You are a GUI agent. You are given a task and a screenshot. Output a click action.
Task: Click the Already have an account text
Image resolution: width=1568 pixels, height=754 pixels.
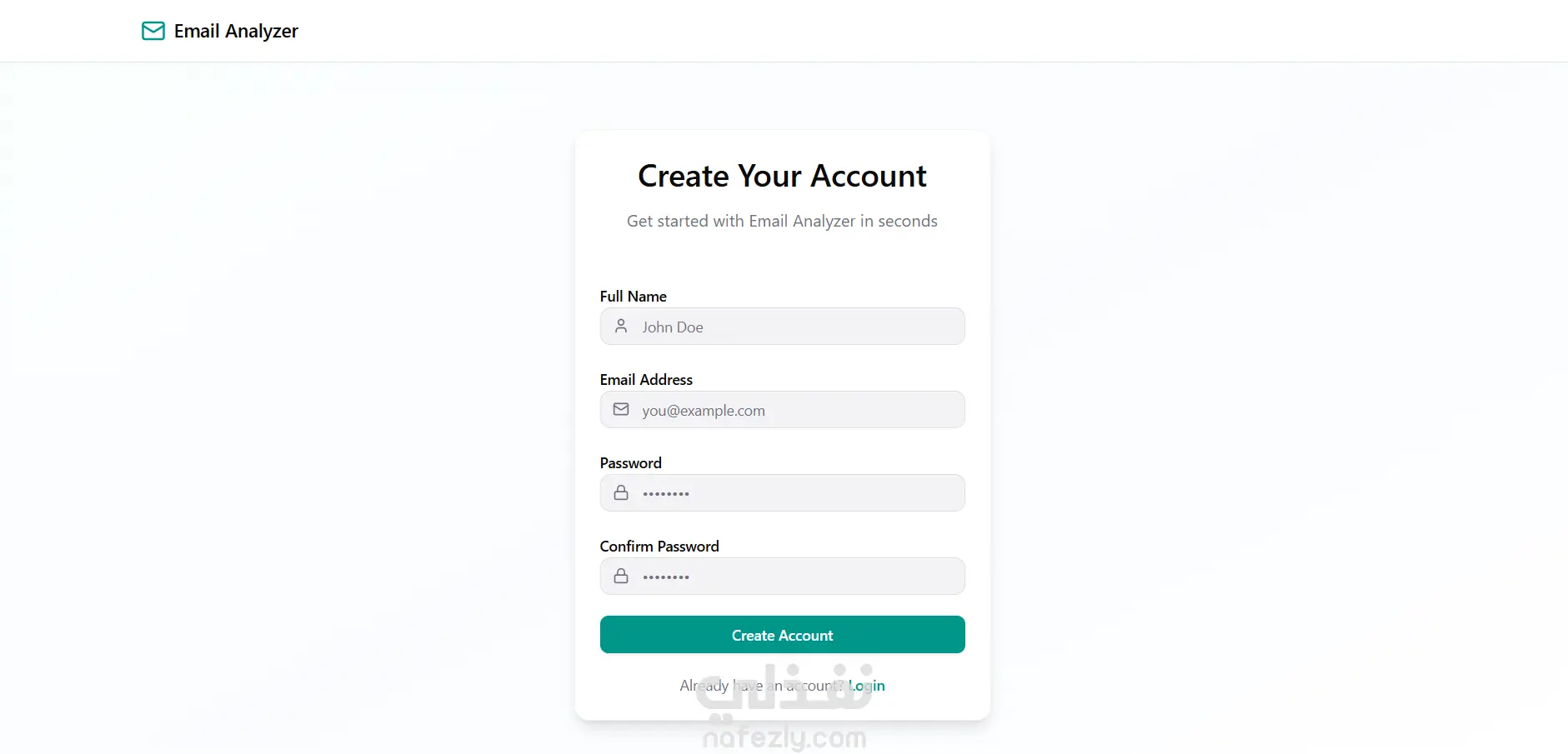(x=760, y=686)
